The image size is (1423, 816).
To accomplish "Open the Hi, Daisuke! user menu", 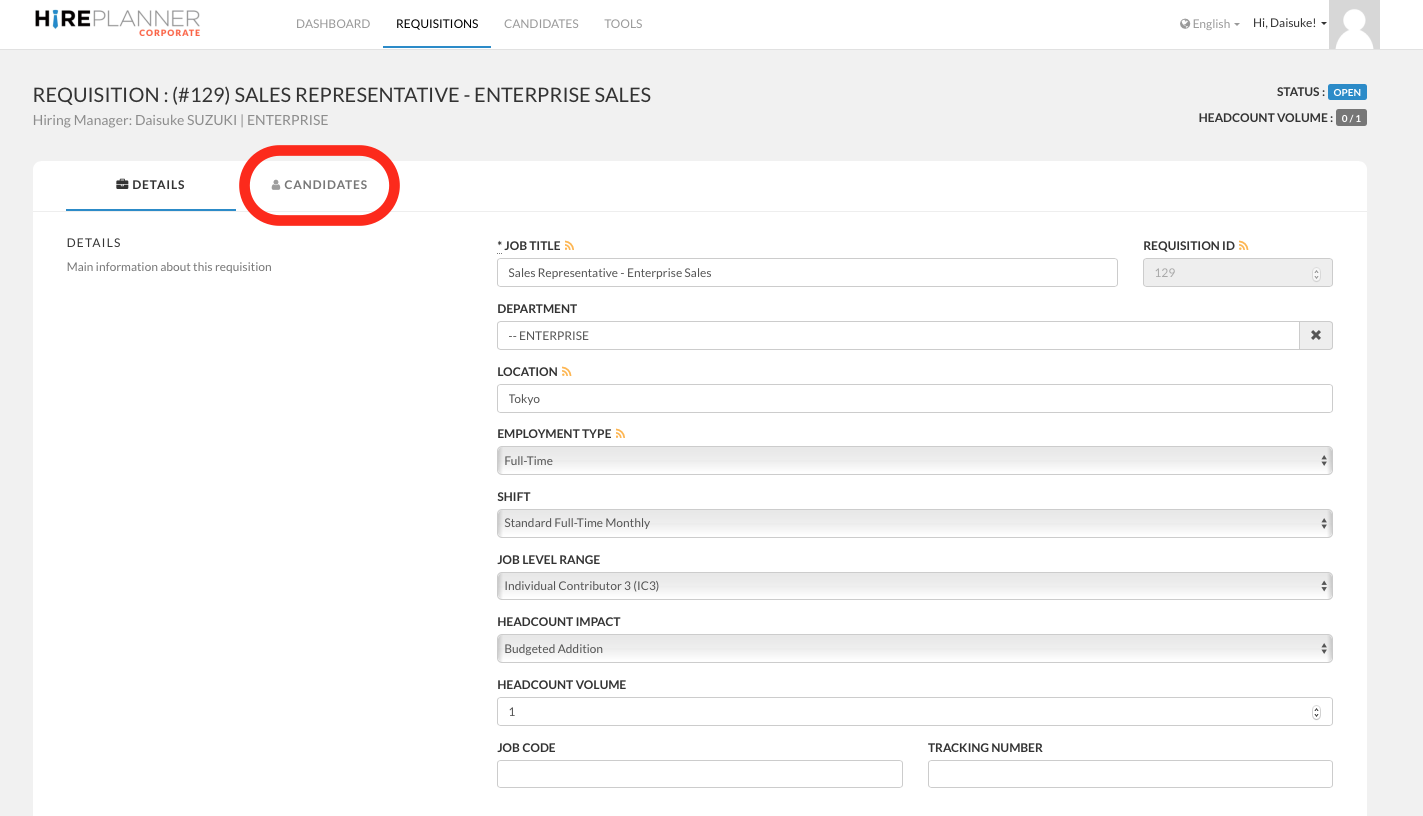I will (x=1289, y=23).
